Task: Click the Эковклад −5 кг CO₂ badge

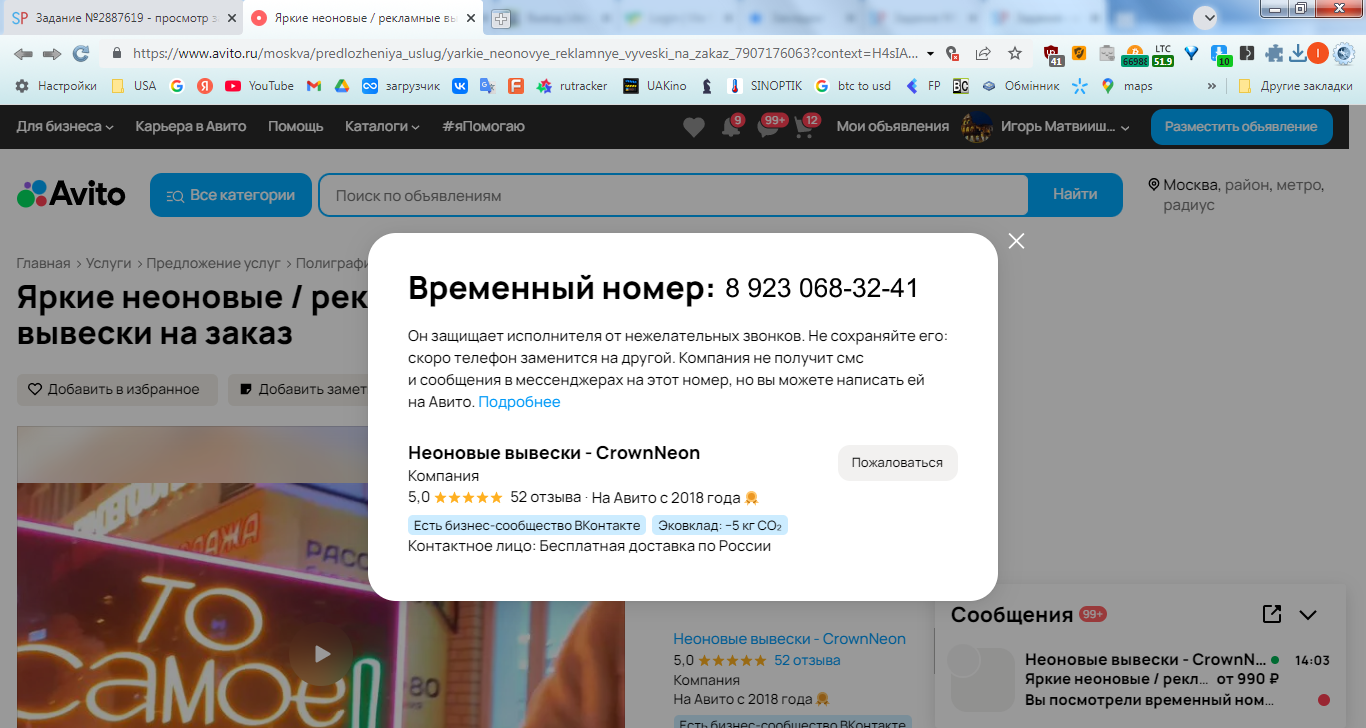Action: (x=719, y=525)
